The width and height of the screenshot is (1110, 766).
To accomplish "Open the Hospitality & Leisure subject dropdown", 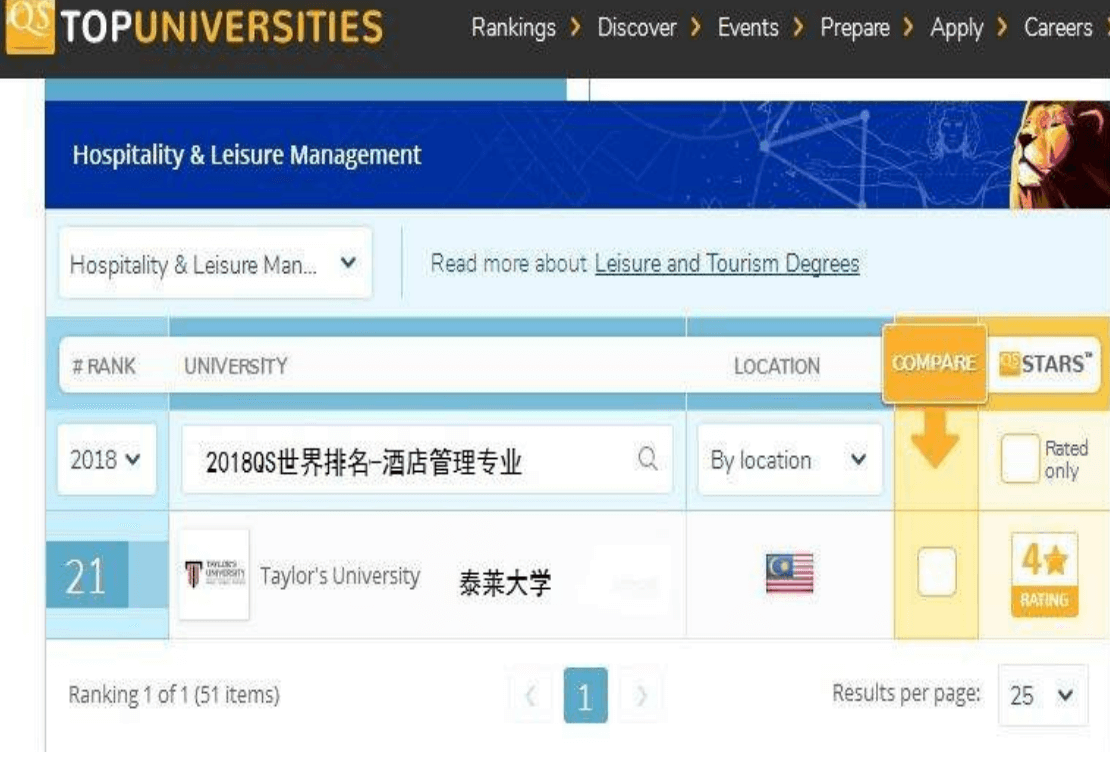I will pyautogui.click(x=215, y=264).
